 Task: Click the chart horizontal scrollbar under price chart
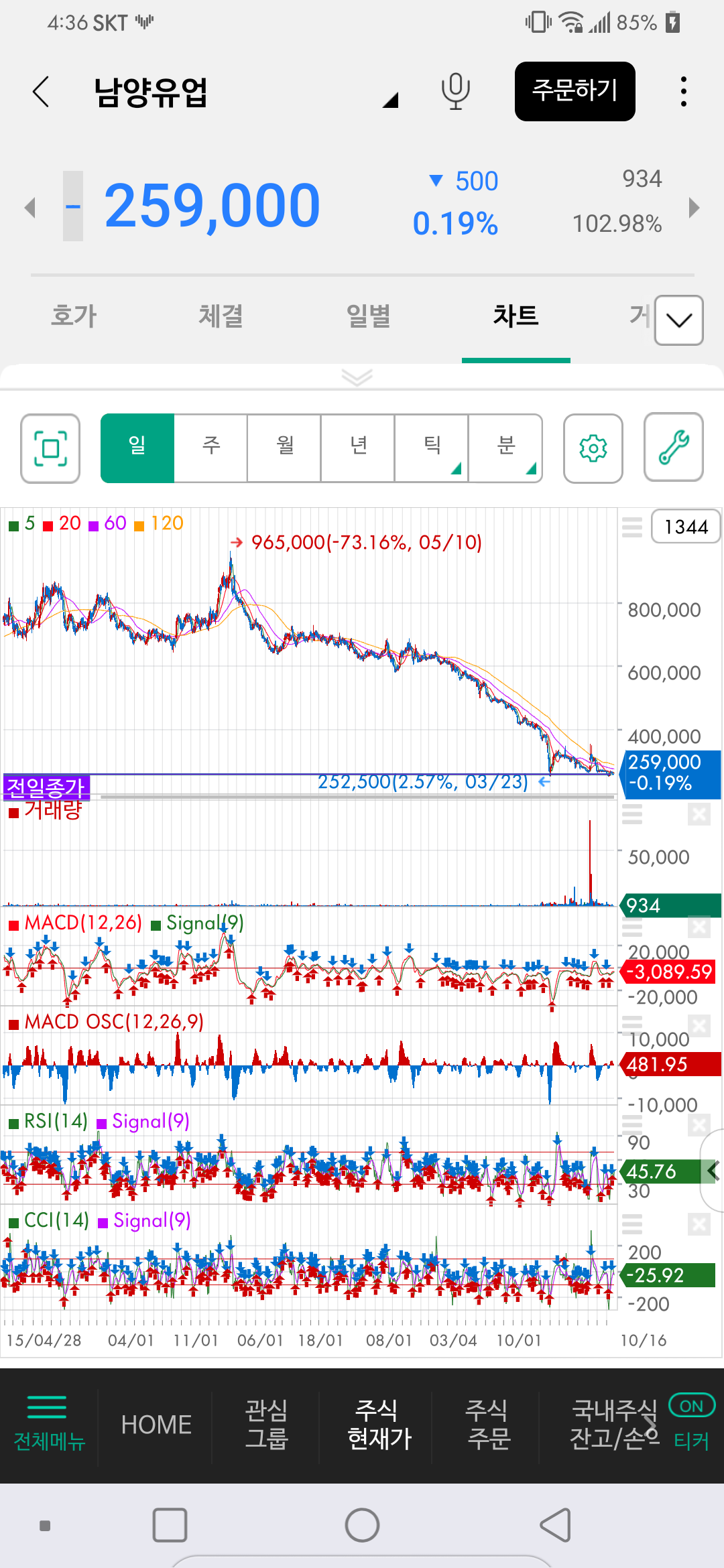(x=357, y=797)
